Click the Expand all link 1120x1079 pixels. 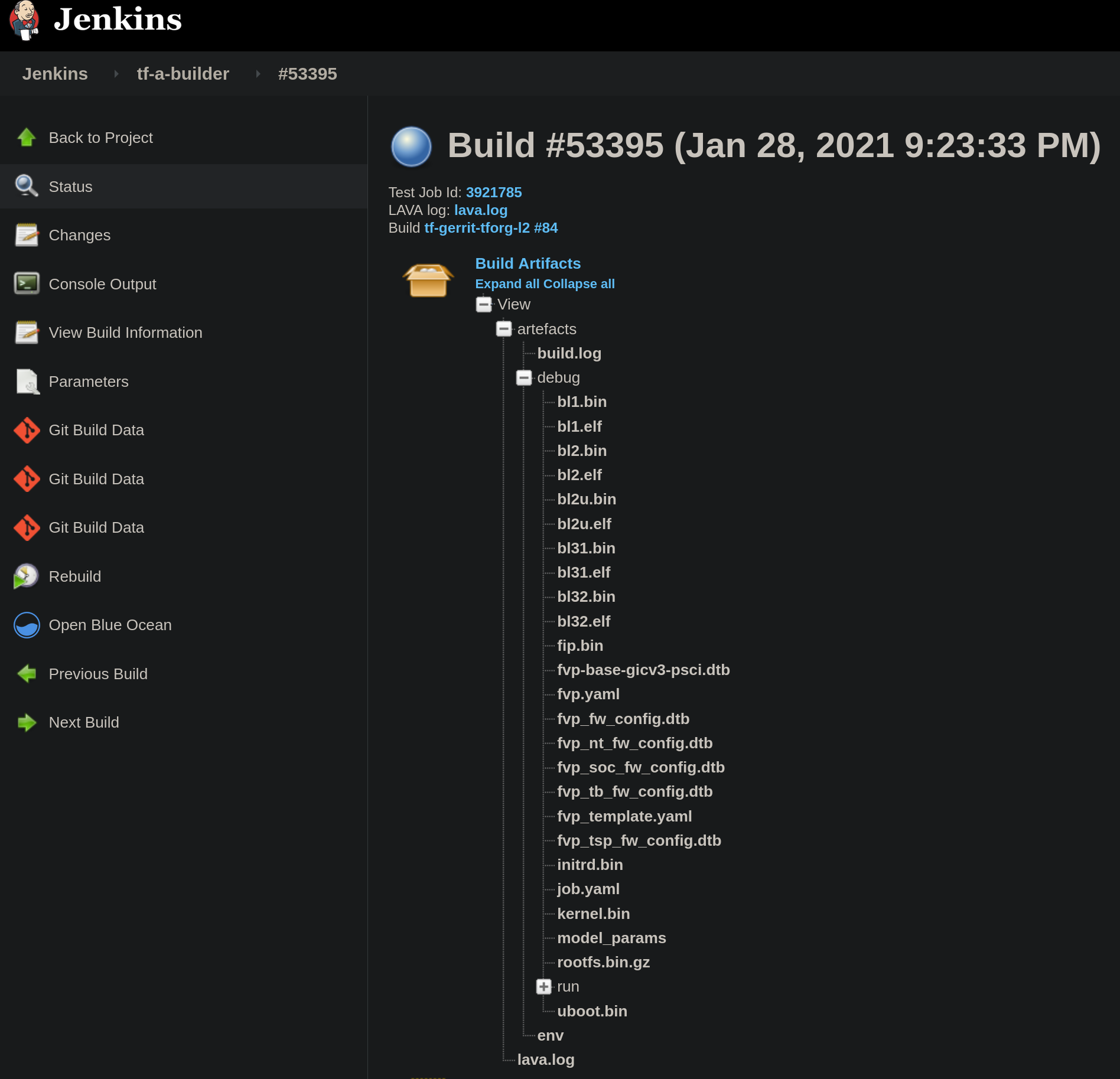[507, 284]
